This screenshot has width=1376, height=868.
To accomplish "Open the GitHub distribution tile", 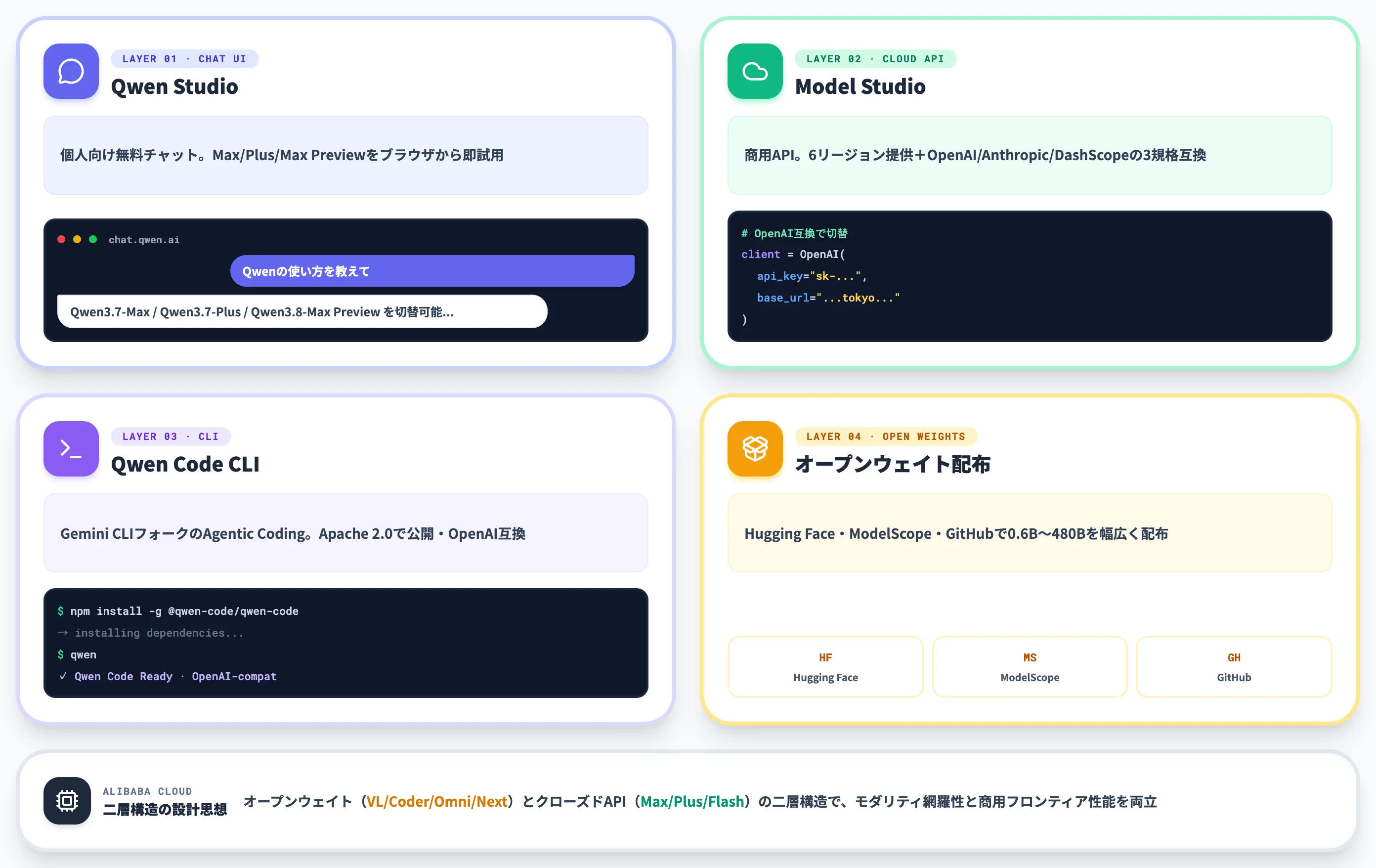I will (1234, 667).
